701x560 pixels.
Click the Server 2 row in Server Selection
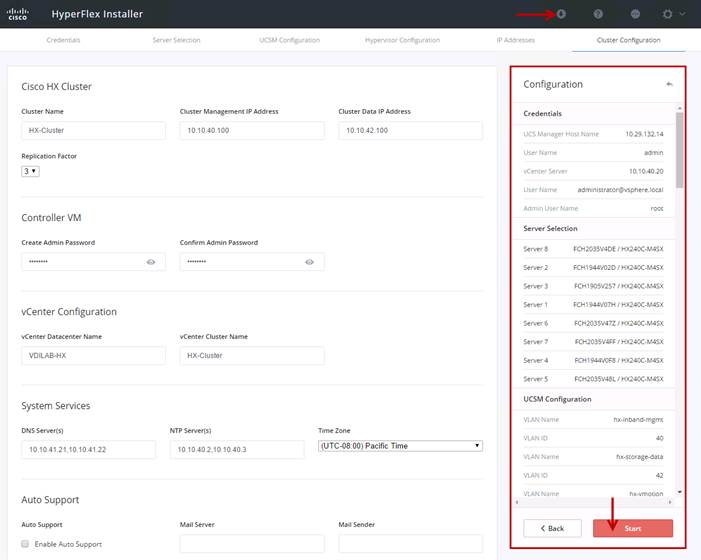click(593, 268)
